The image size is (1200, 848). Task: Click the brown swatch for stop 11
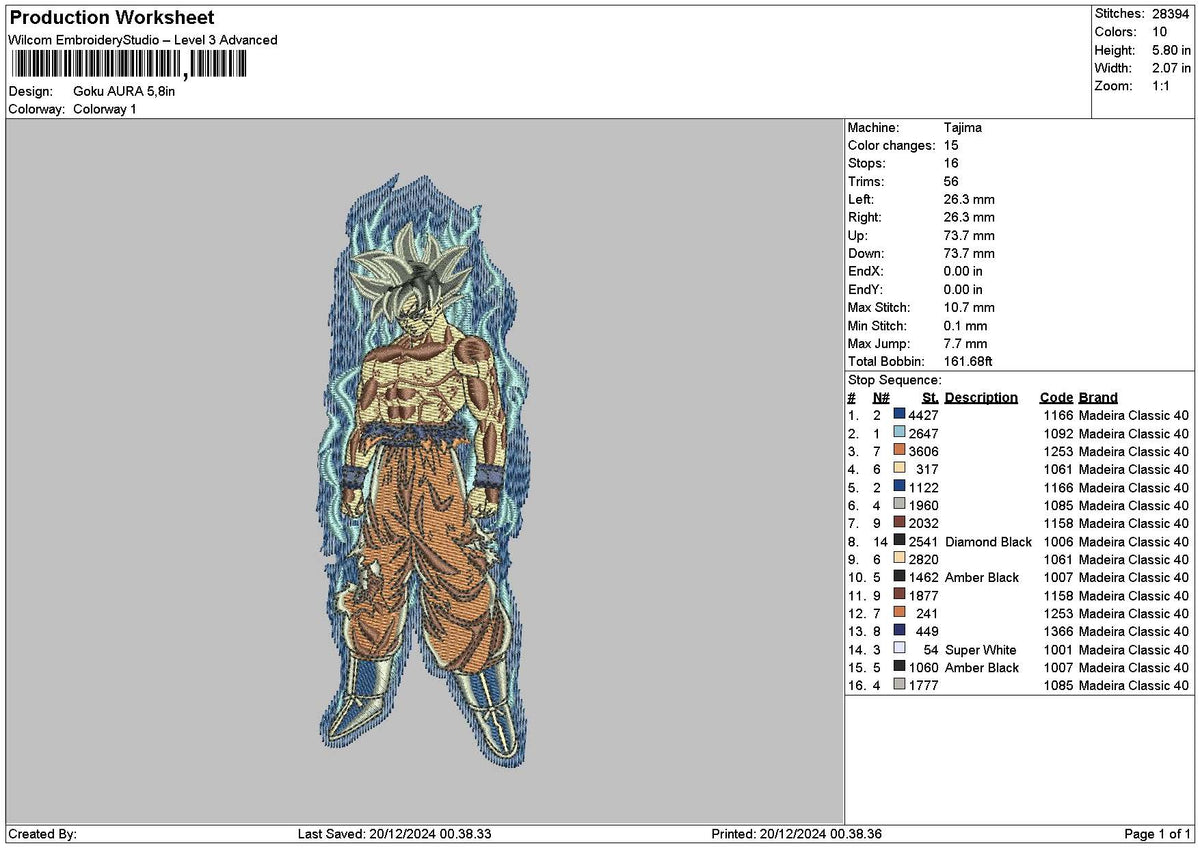point(900,595)
